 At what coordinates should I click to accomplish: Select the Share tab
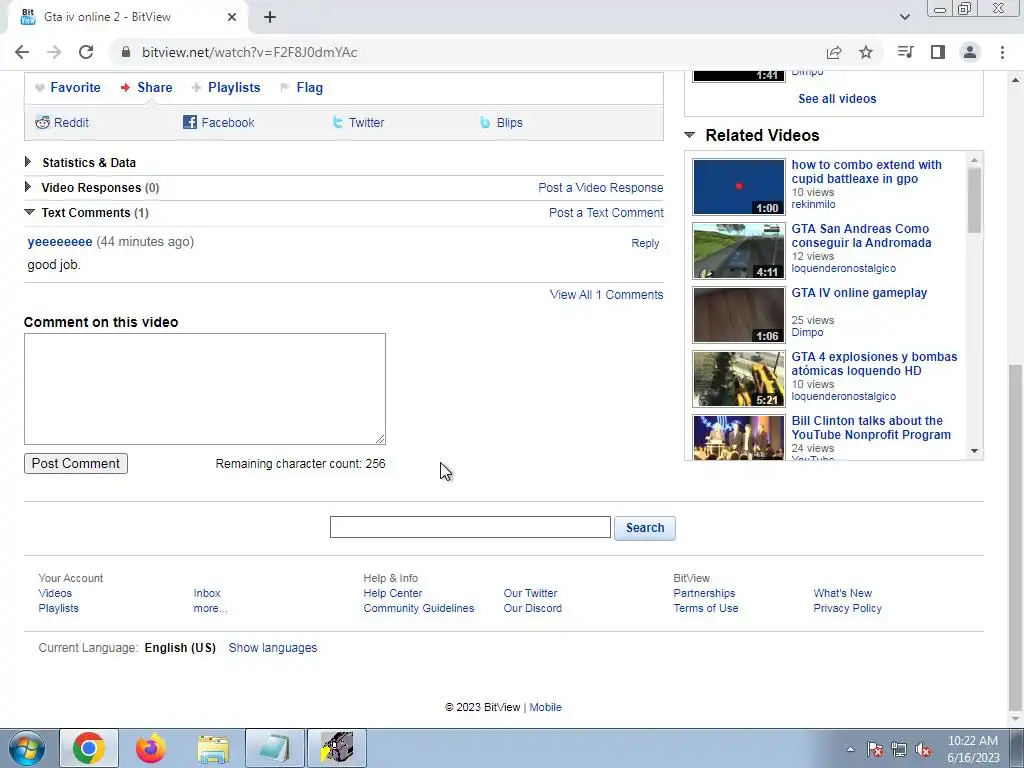[155, 88]
